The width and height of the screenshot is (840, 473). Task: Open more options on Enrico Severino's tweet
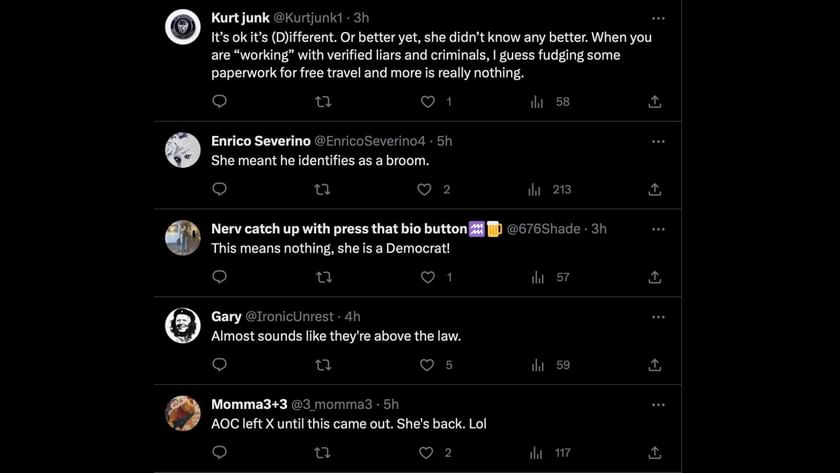658,141
